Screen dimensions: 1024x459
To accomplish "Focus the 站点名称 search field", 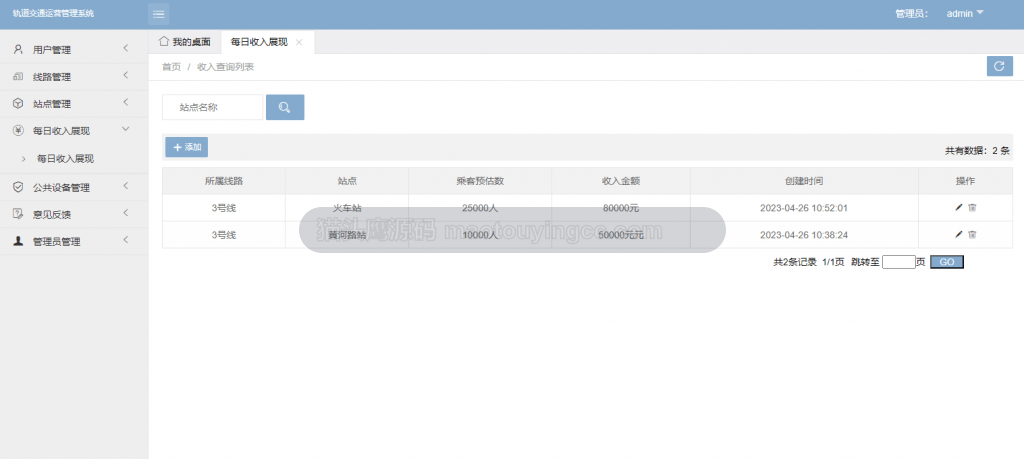I will (212, 107).
